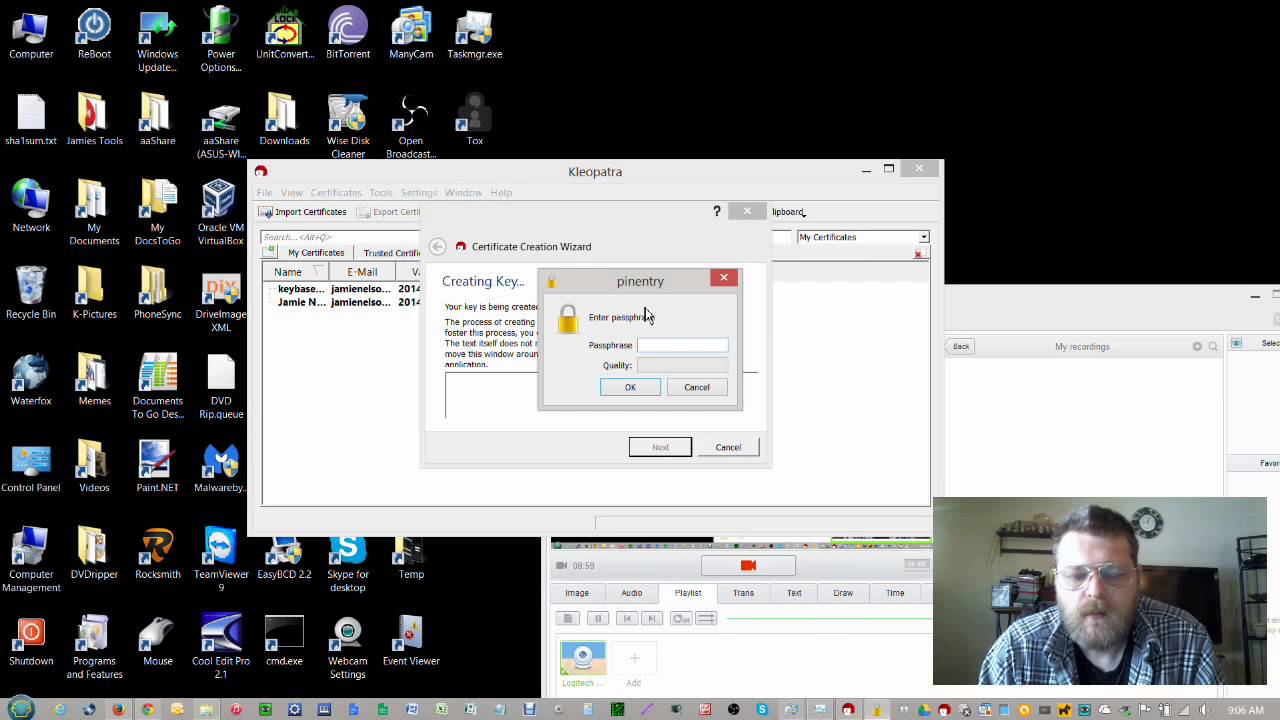Screen dimensions: 1280x720
Task: Open the My Certificates dropdown filter
Action: pyautogui.click(x=863, y=237)
